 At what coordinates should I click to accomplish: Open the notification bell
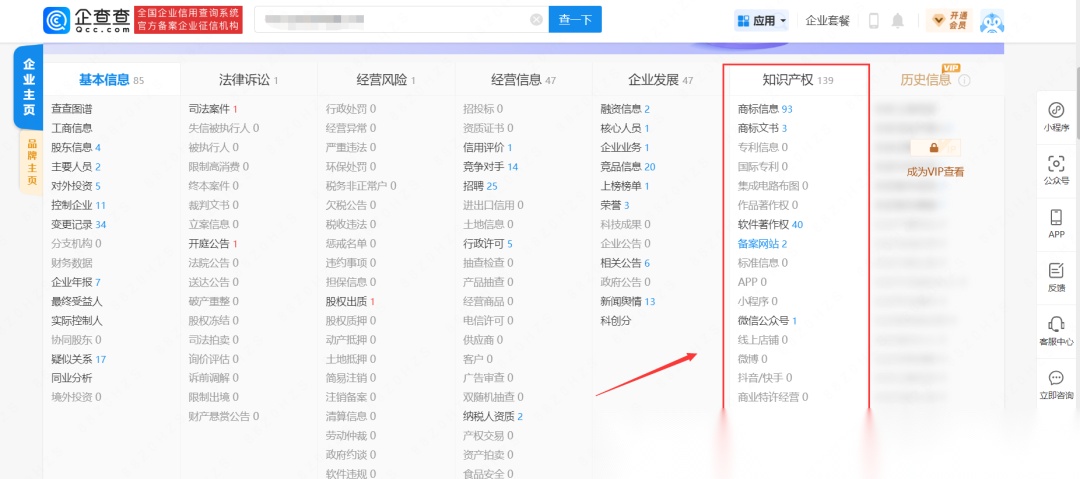click(x=897, y=21)
